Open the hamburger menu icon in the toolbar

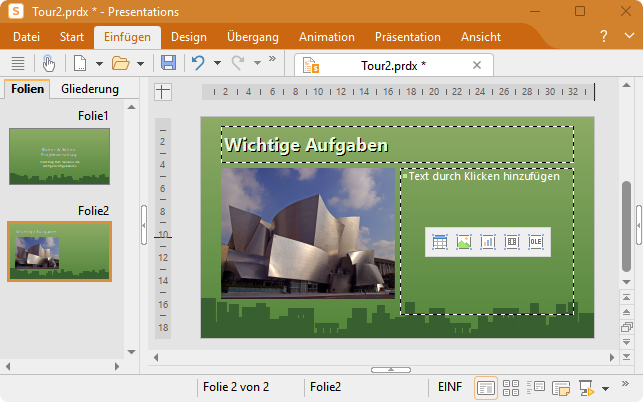[x=17, y=63]
